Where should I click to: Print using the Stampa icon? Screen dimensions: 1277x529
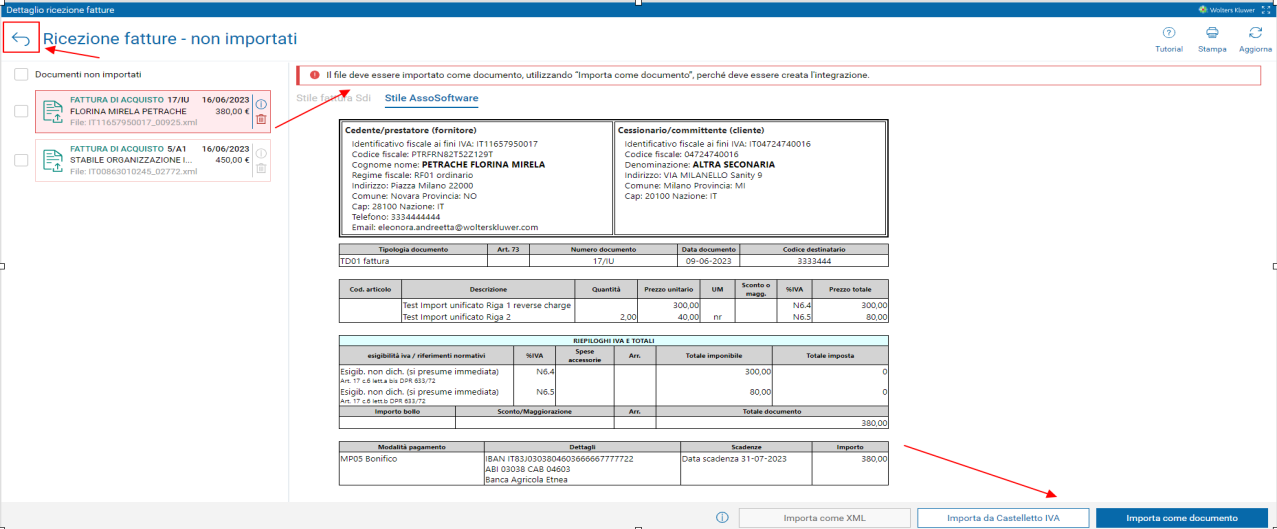(1211, 33)
